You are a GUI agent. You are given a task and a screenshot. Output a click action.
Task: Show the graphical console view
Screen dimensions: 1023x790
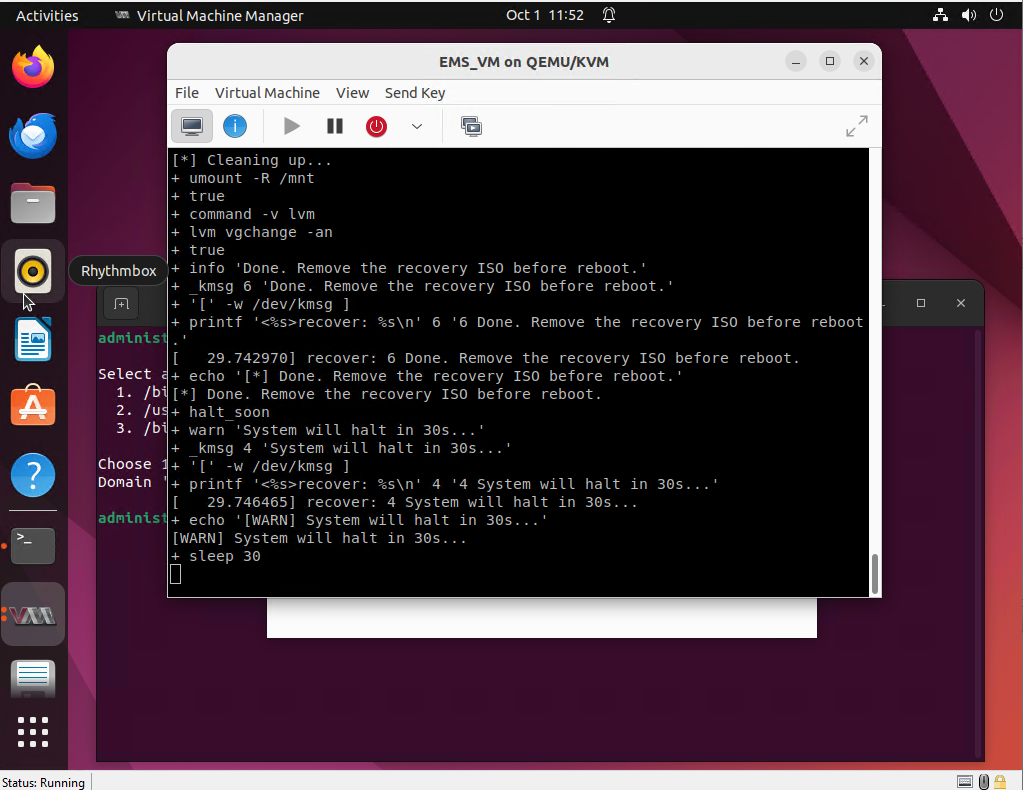click(x=192, y=126)
